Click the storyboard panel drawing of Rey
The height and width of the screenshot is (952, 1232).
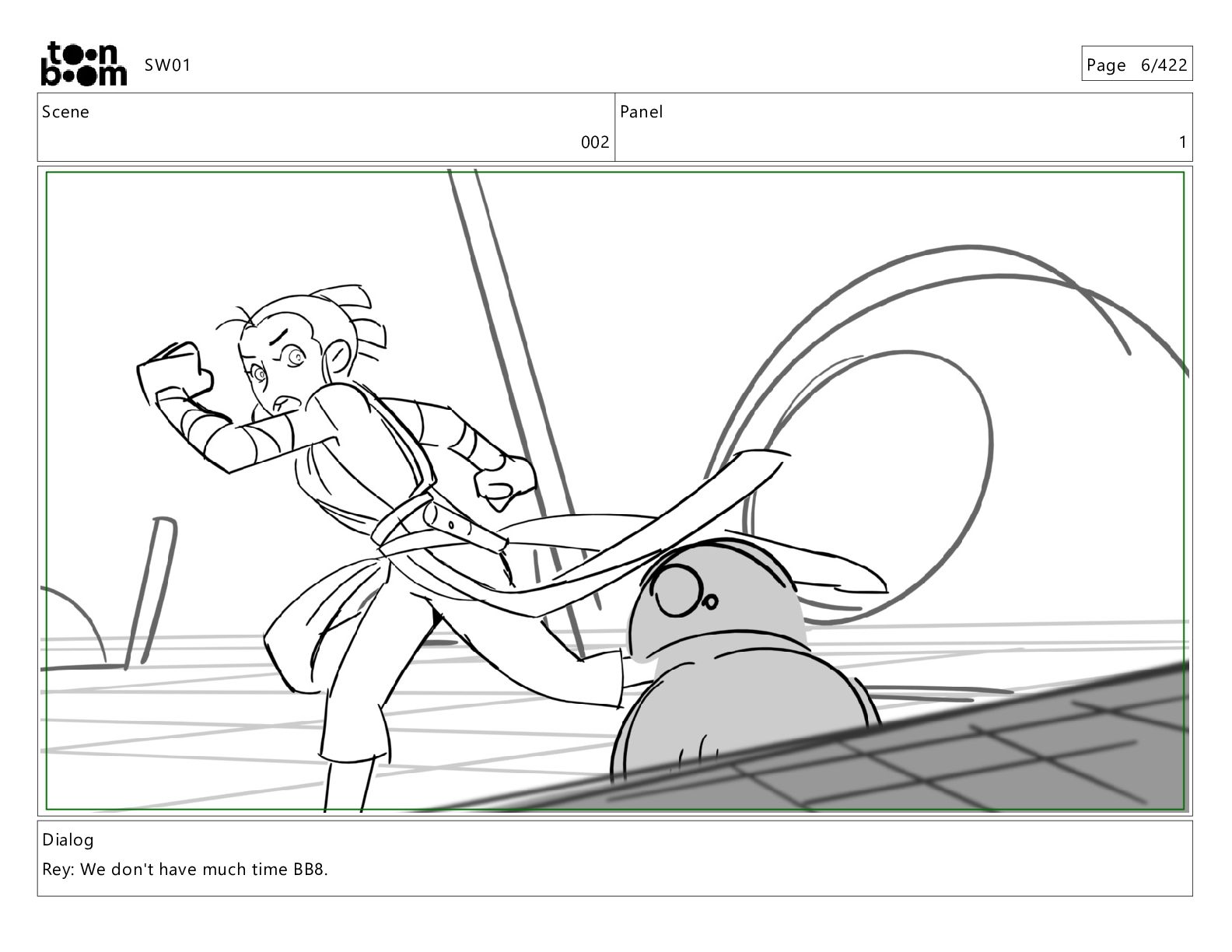(x=615, y=491)
